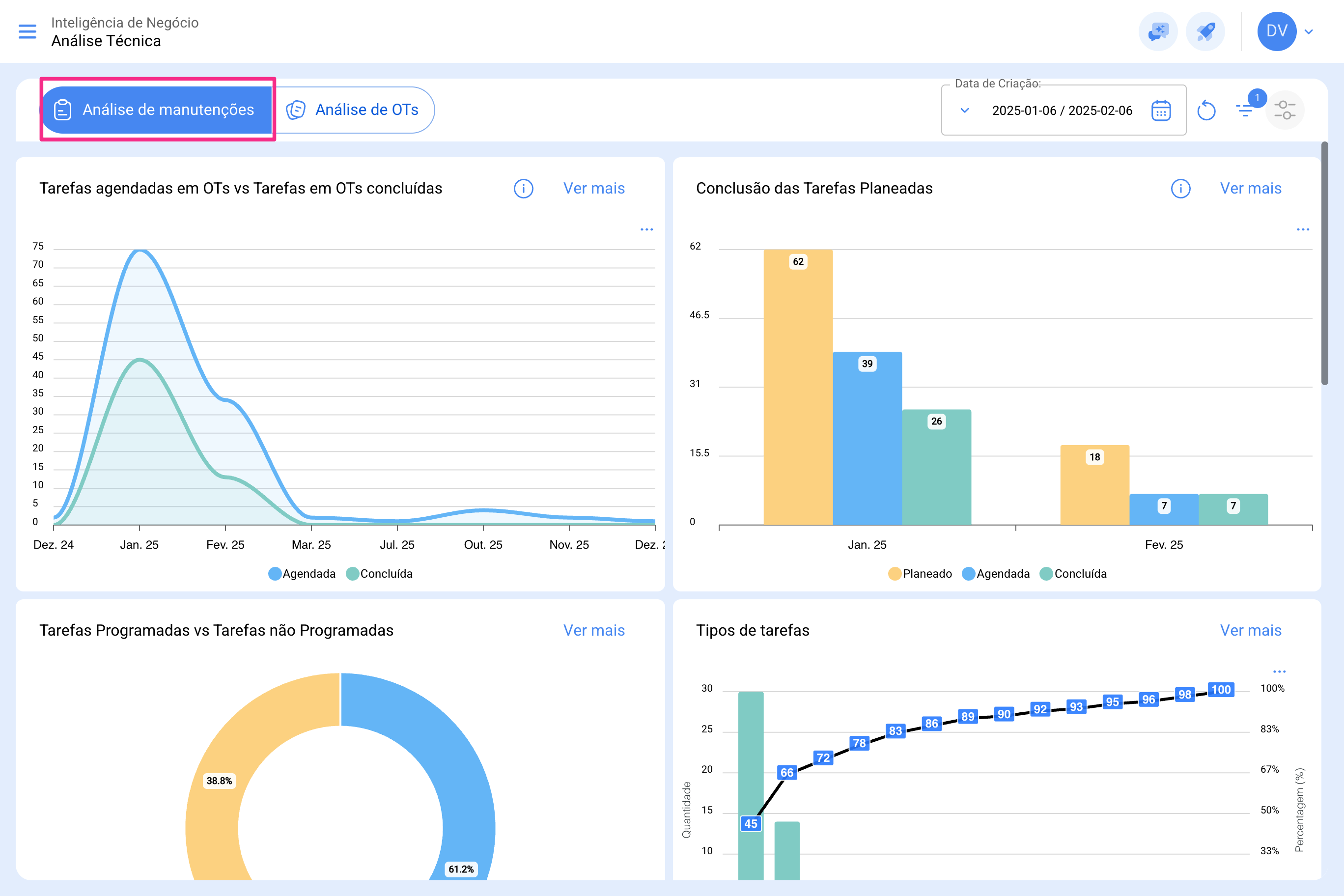Click the rocket launch icon
The height and width of the screenshot is (896, 1344).
(1205, 31)
